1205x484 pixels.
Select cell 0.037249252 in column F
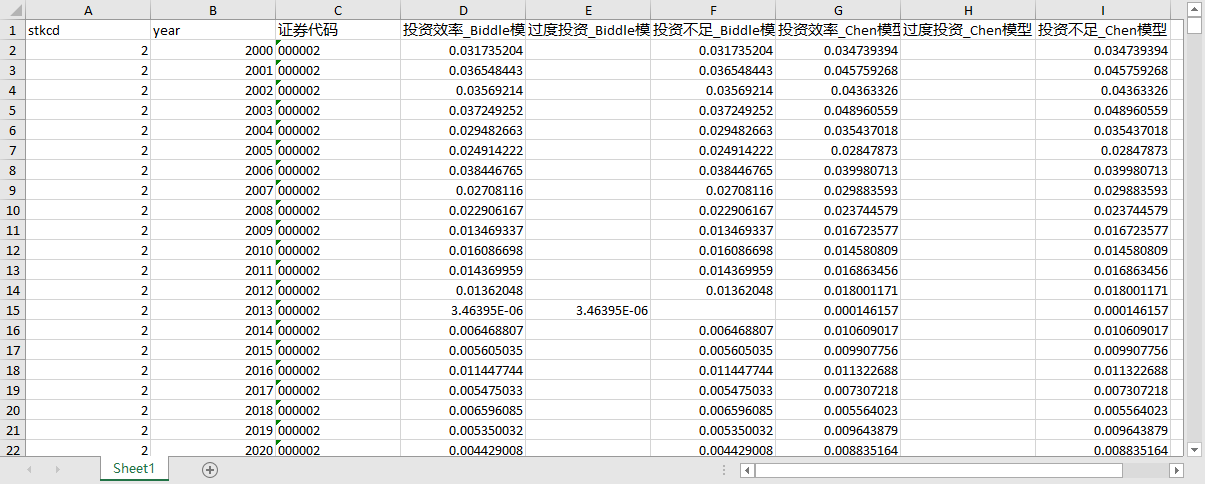(x=713, y=110)
